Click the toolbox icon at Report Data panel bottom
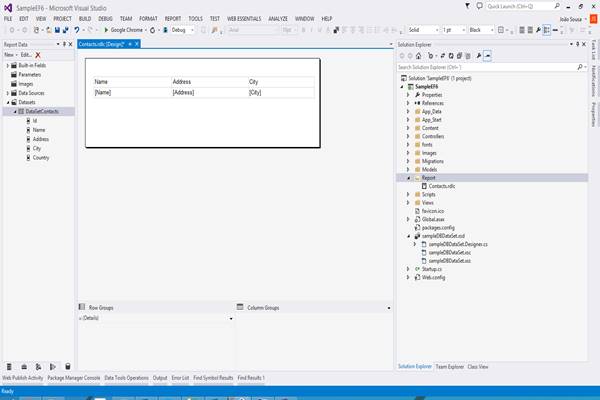Image resolution: width=600 pixels, height=400 pixels. [24, 367]
